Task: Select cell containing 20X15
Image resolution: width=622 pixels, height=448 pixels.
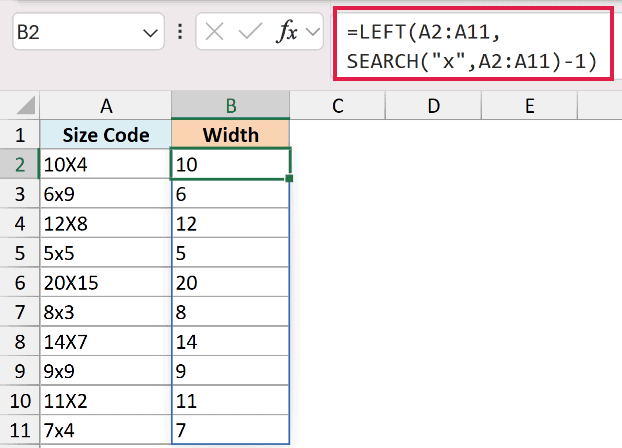Action: [106, 282]
